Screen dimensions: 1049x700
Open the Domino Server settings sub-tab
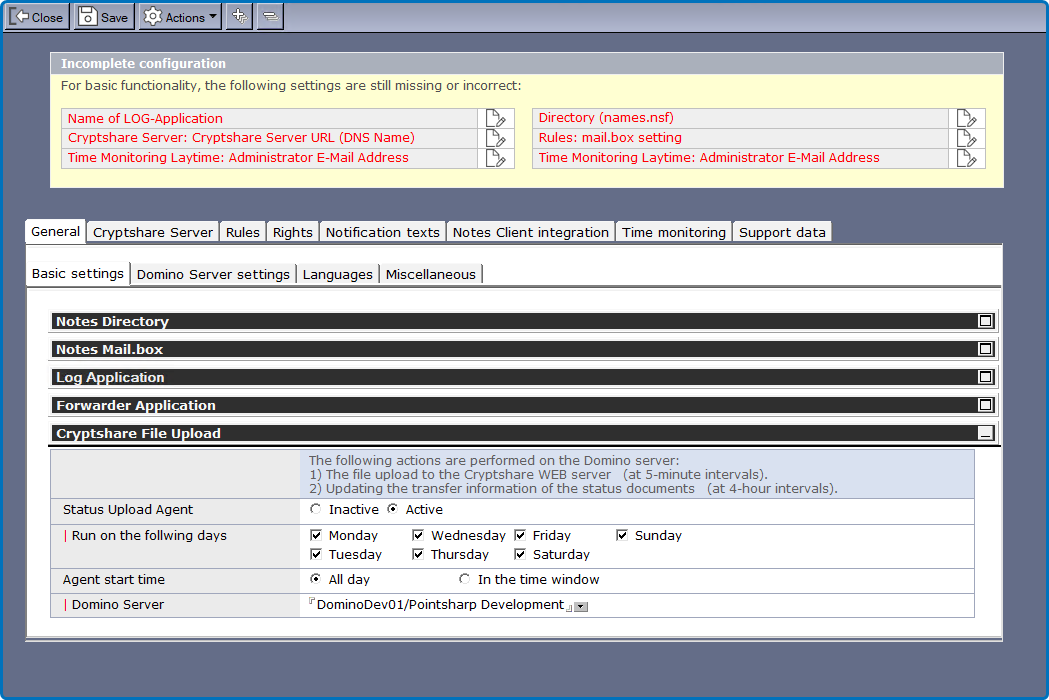coord(213,274)
